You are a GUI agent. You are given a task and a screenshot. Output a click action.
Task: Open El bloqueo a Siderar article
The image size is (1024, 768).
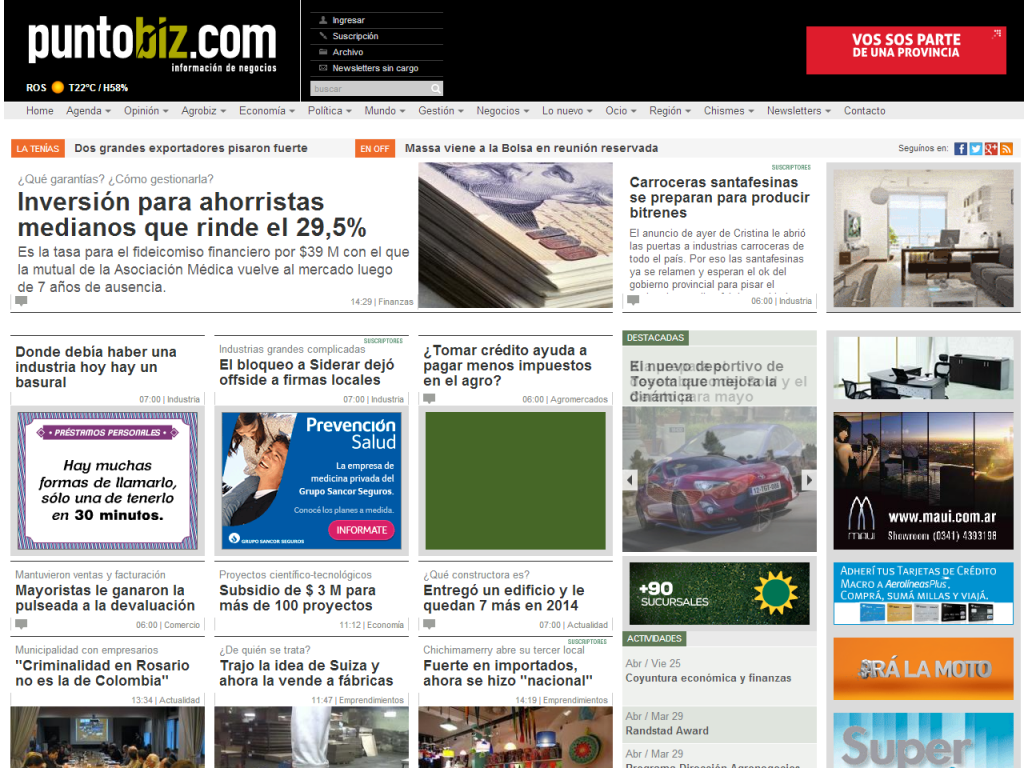coord(307,372)
